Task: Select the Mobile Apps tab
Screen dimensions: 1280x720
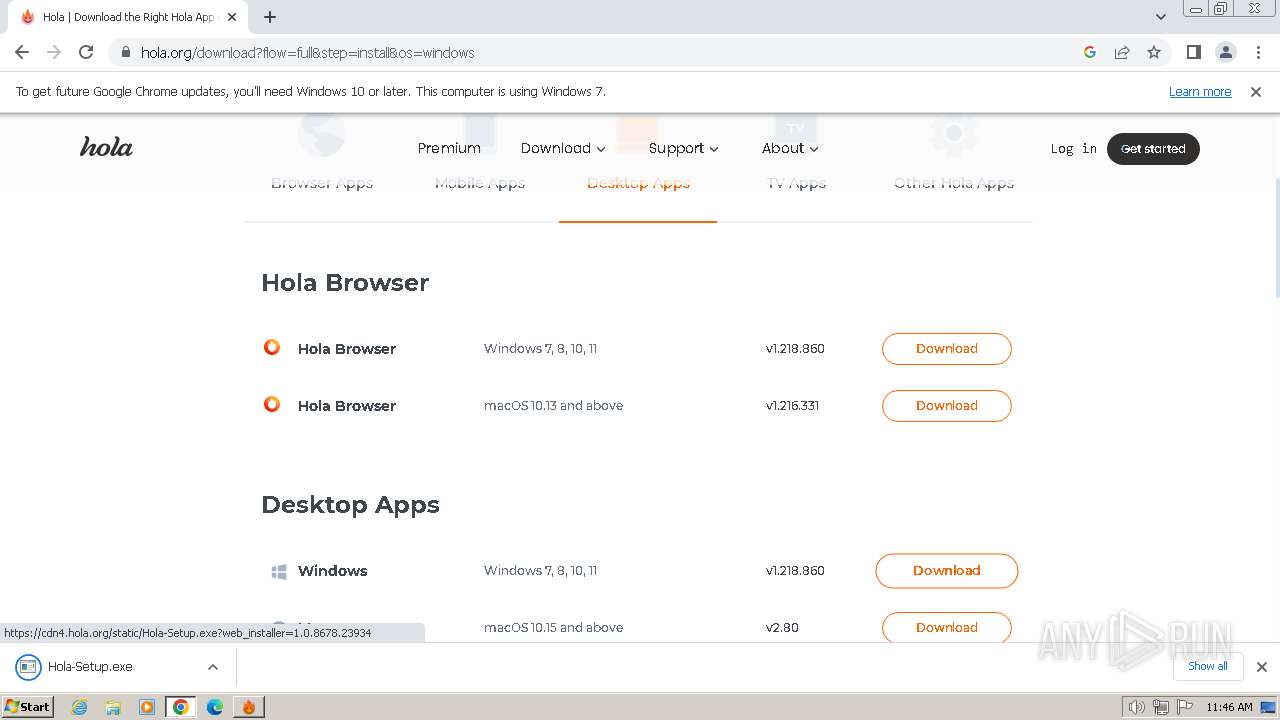Action: click(480, 183)
